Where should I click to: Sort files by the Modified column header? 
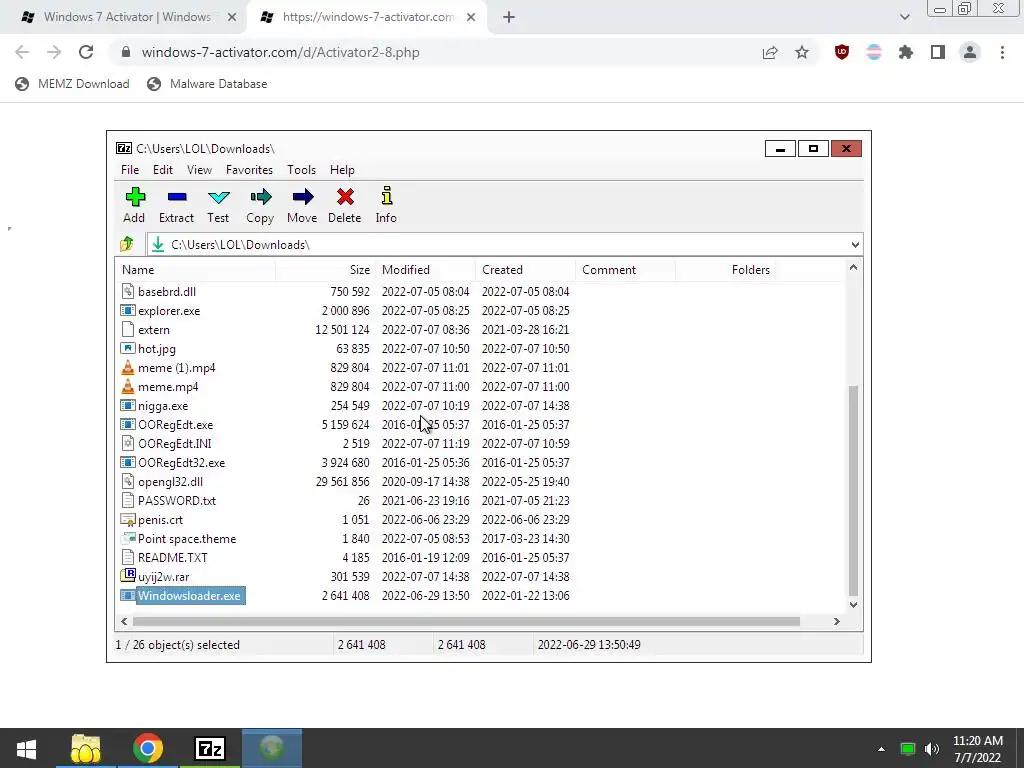[426, 270]
